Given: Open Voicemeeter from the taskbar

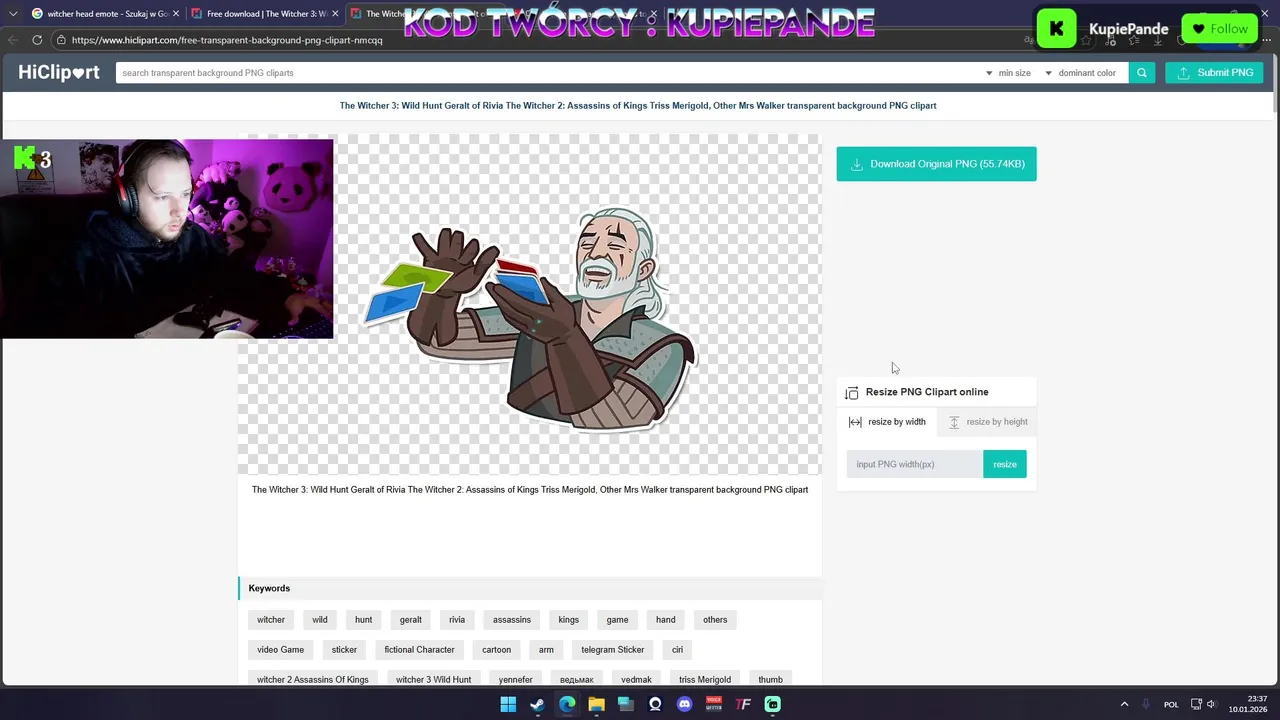Looking at the screenshot, I should click(x=714, y=704).
